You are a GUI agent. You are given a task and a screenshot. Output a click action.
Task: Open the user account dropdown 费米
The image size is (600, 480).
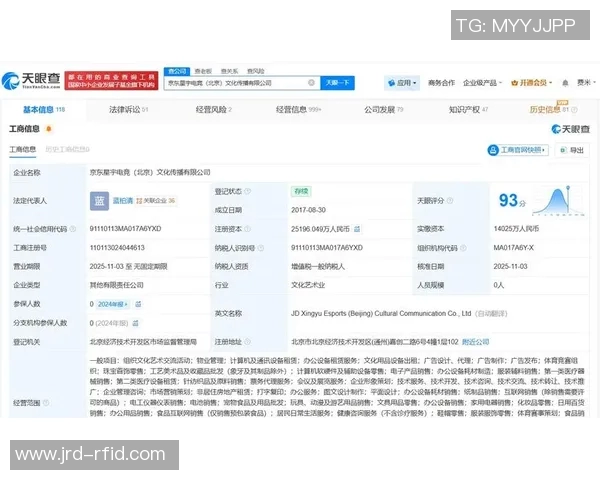tap(587, 83)
